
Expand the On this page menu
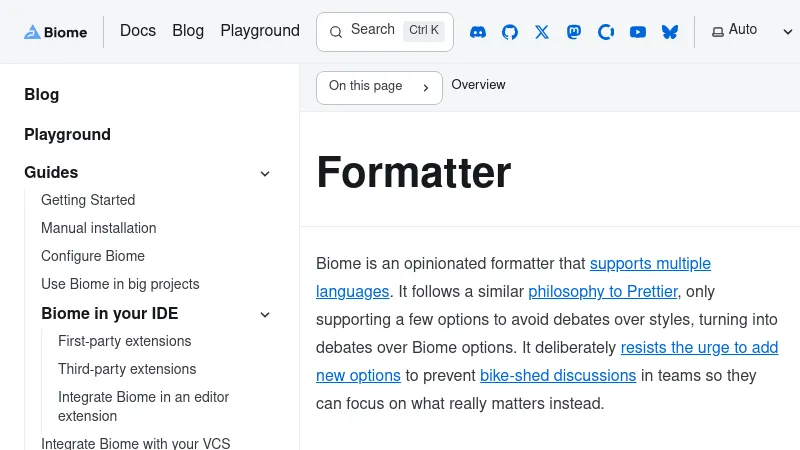(379, 87)
